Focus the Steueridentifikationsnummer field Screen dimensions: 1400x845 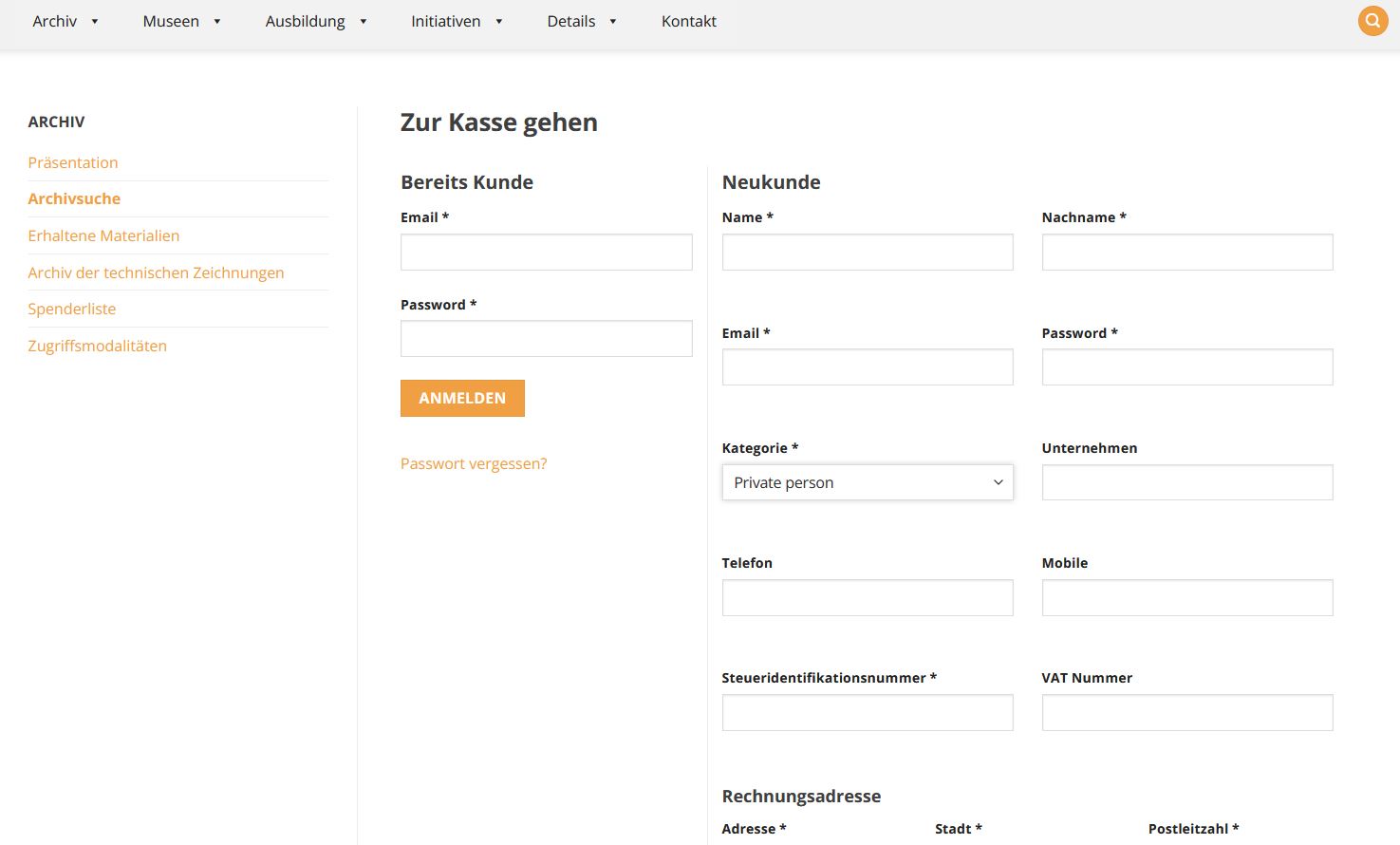click(x=867, y=713)
